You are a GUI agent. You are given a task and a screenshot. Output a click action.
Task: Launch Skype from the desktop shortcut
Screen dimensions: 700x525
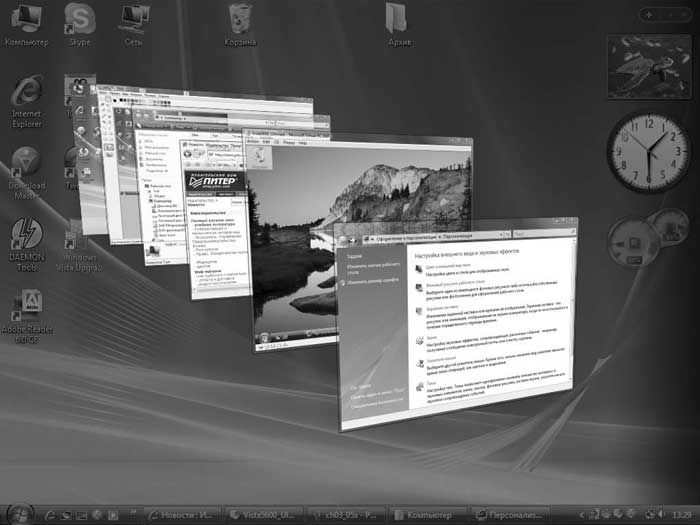pyautogui.click(x=79, y=20)
